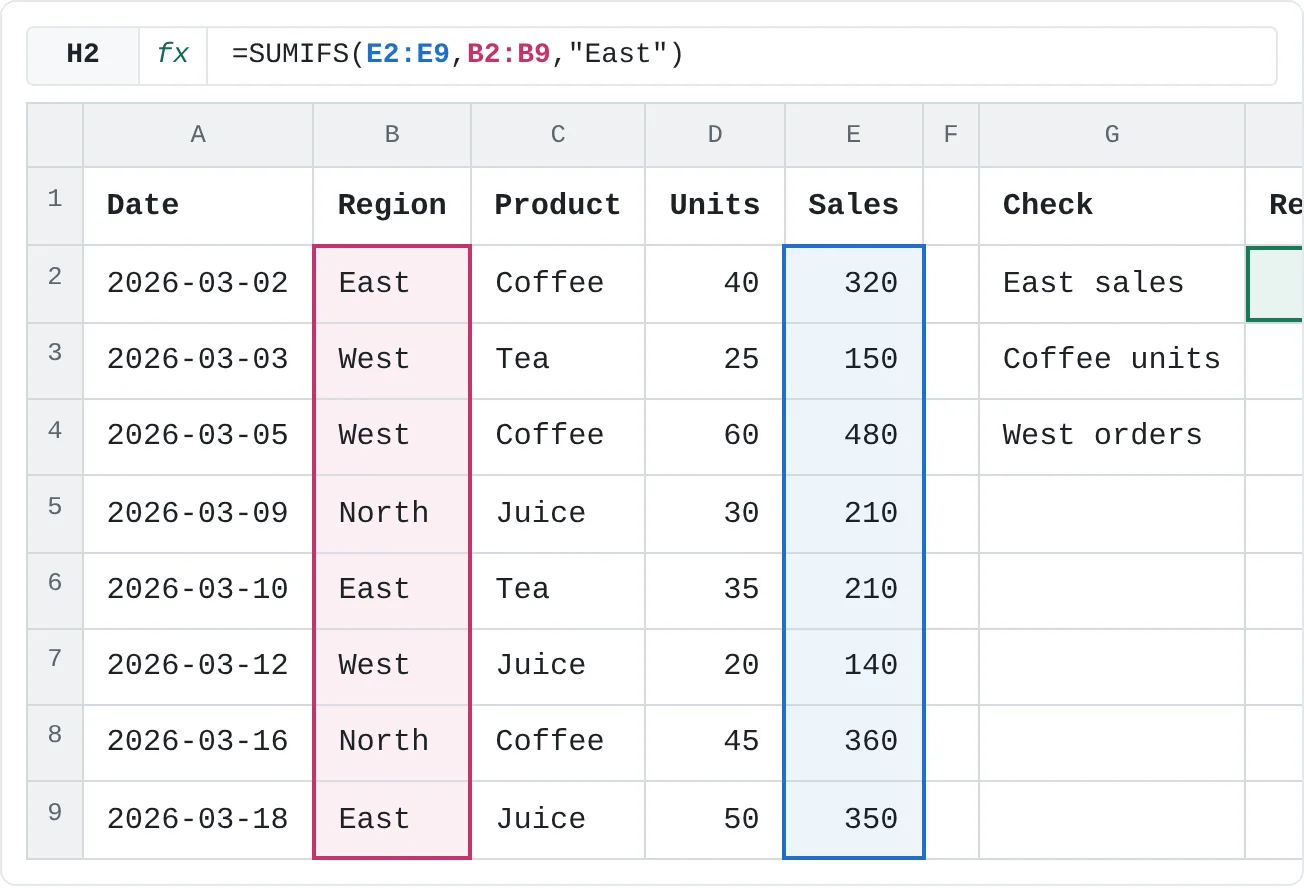Click the date 2026-03-02

coord(198,284)
